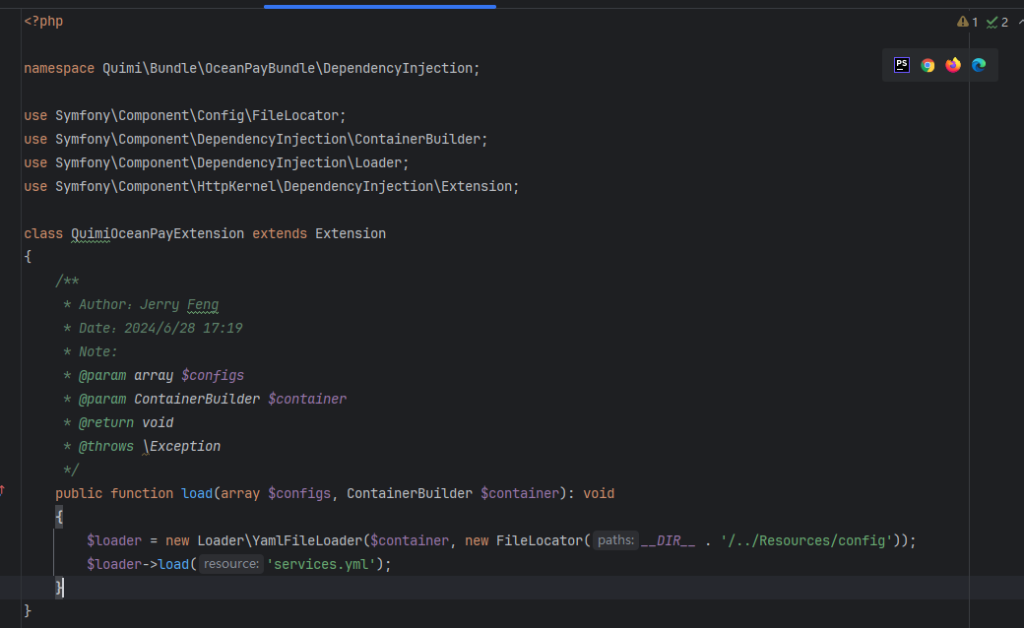Open file in Edge browser

pos(979,65)
